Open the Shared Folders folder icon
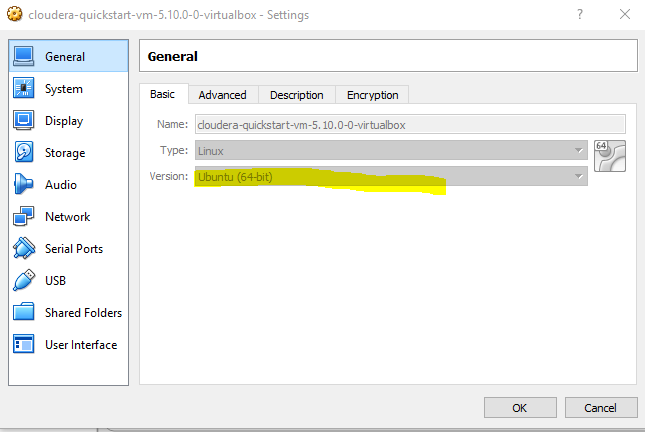 23,312
